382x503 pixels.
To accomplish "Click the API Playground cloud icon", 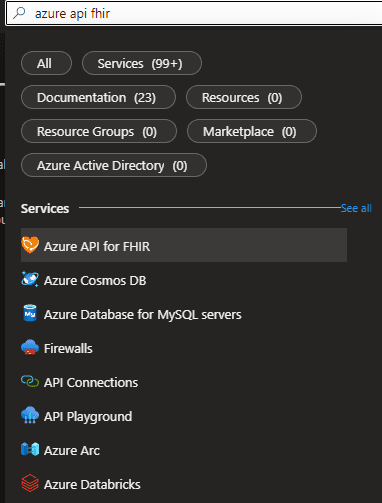I will coord(30,415).
